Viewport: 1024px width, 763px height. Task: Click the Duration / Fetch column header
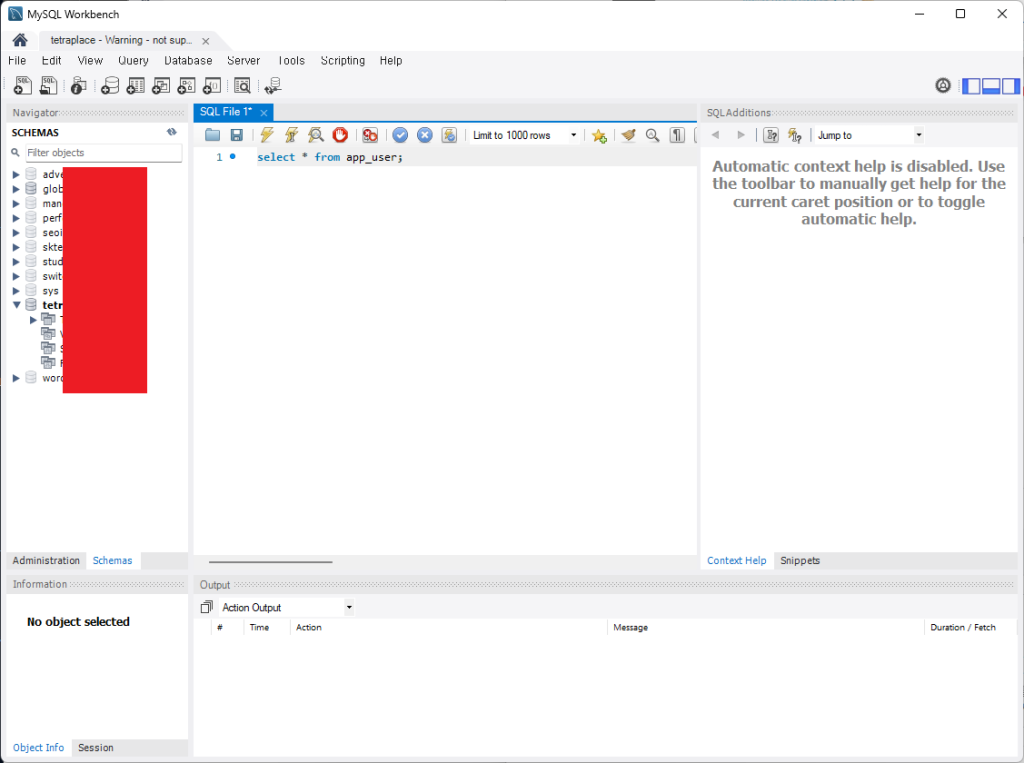963,627
